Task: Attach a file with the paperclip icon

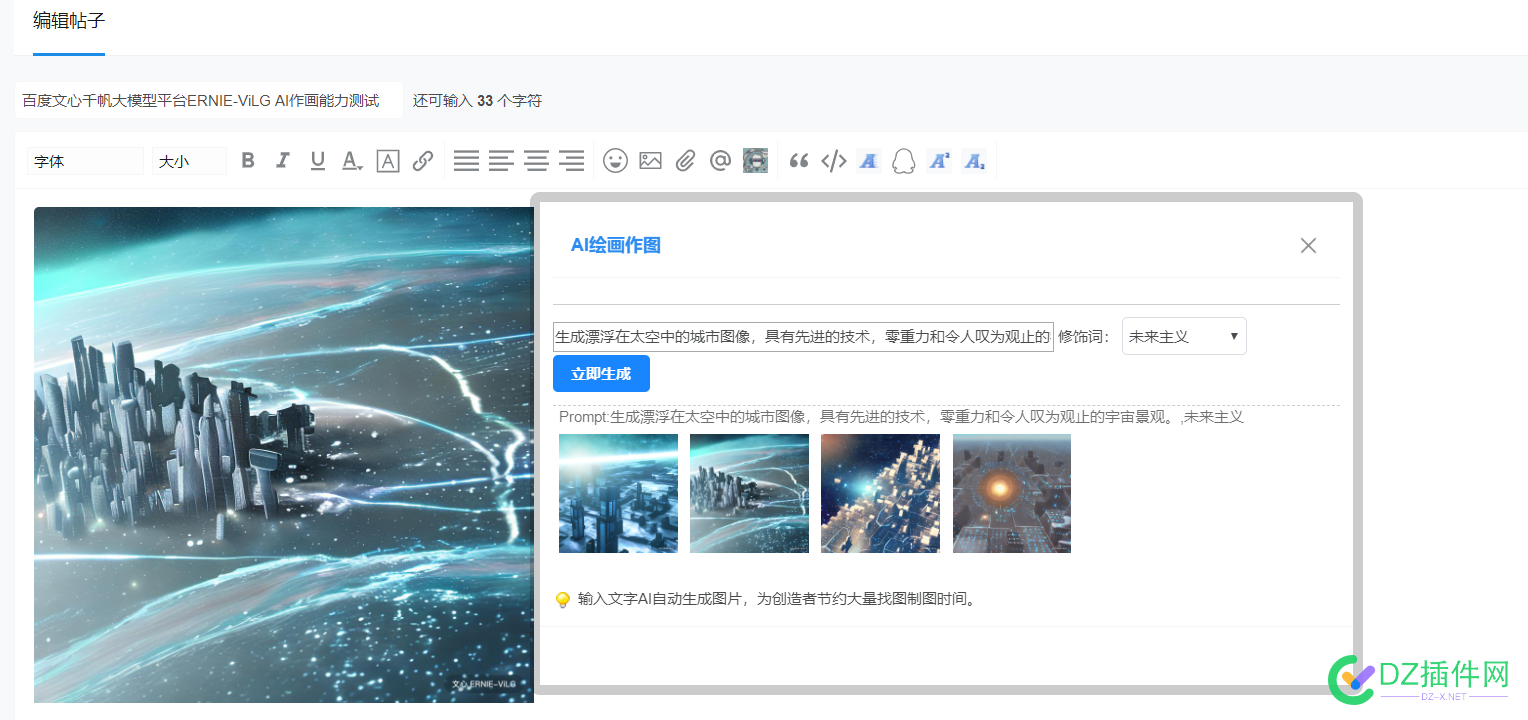Action: 685,161
